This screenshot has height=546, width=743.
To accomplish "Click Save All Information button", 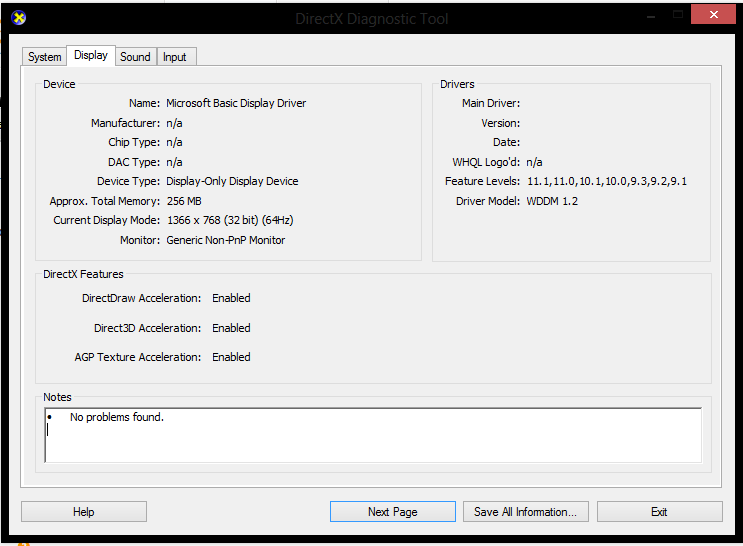I will [x=526, y=512].
